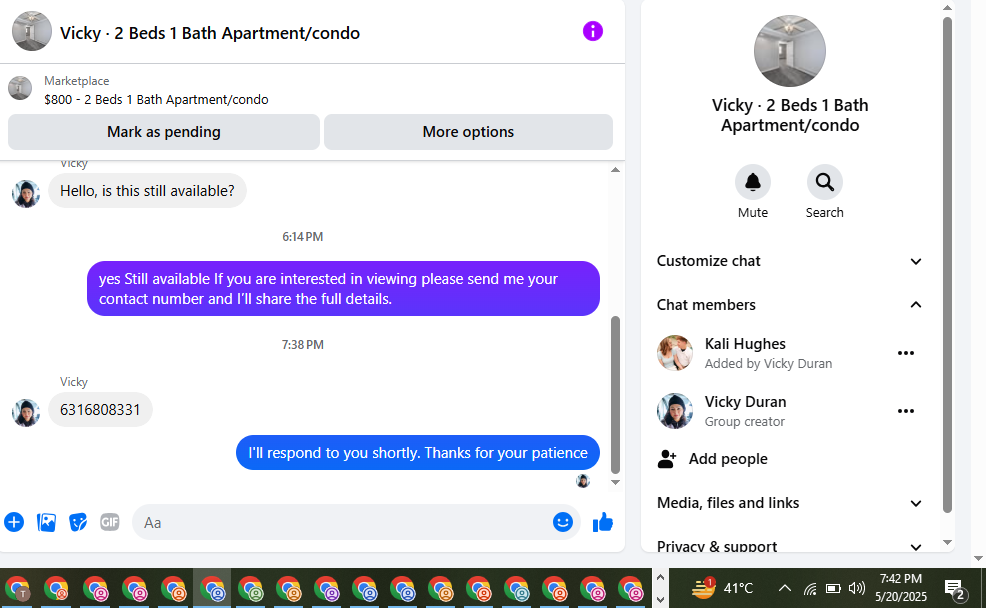
Task: Mark the listing as pending
Action: 163,132
